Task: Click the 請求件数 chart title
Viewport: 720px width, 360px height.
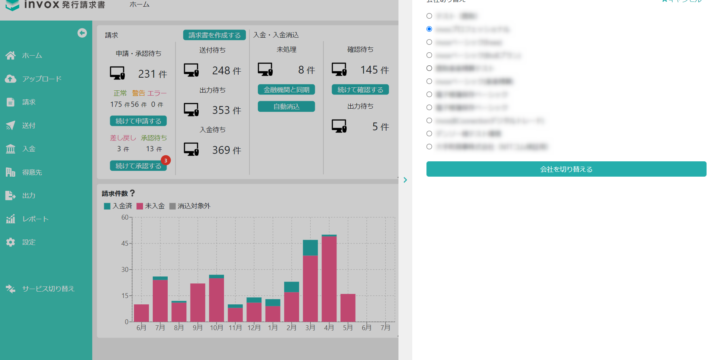Action: pyautogui.click(x=115, y=194)
